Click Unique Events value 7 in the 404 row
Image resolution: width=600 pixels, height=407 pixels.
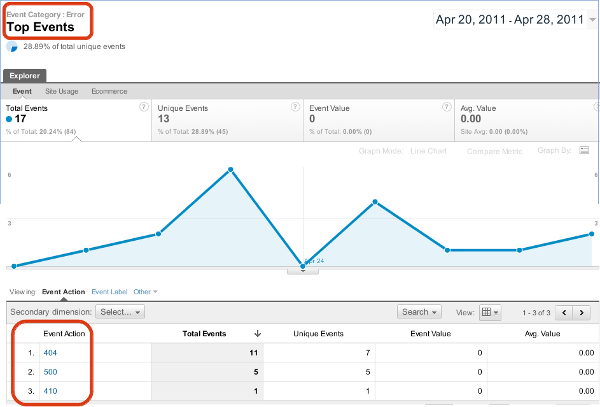368,353
